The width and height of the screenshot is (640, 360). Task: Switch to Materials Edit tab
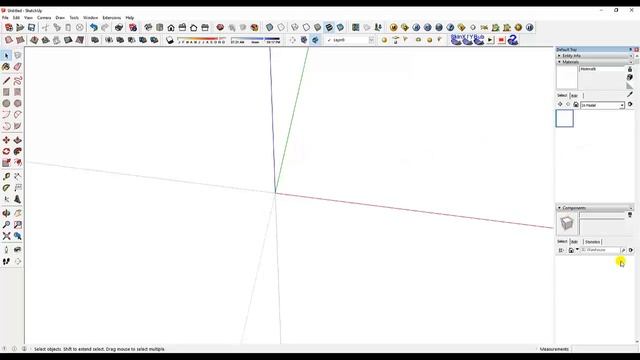pos(574,96)
